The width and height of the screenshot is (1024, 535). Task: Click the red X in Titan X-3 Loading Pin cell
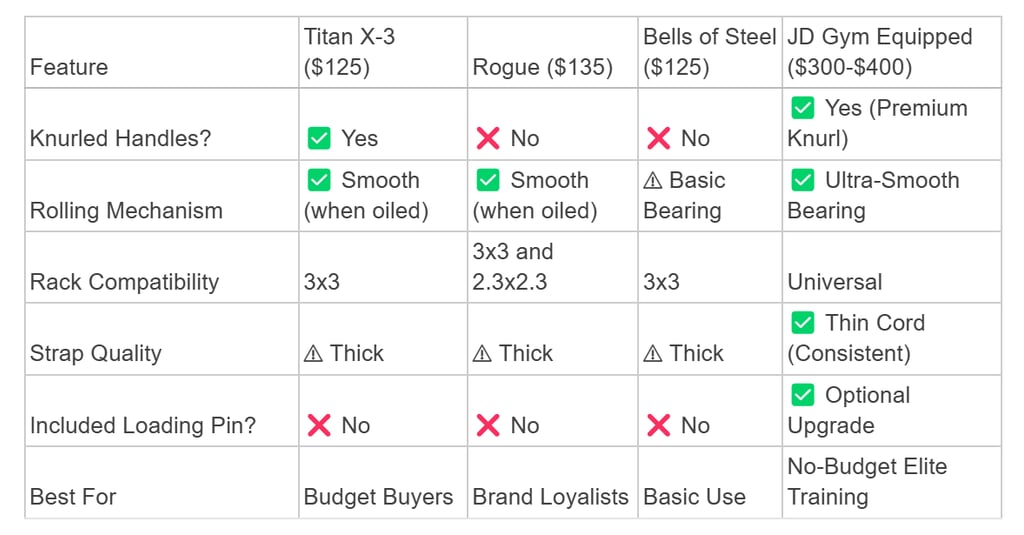coord(319,426)
